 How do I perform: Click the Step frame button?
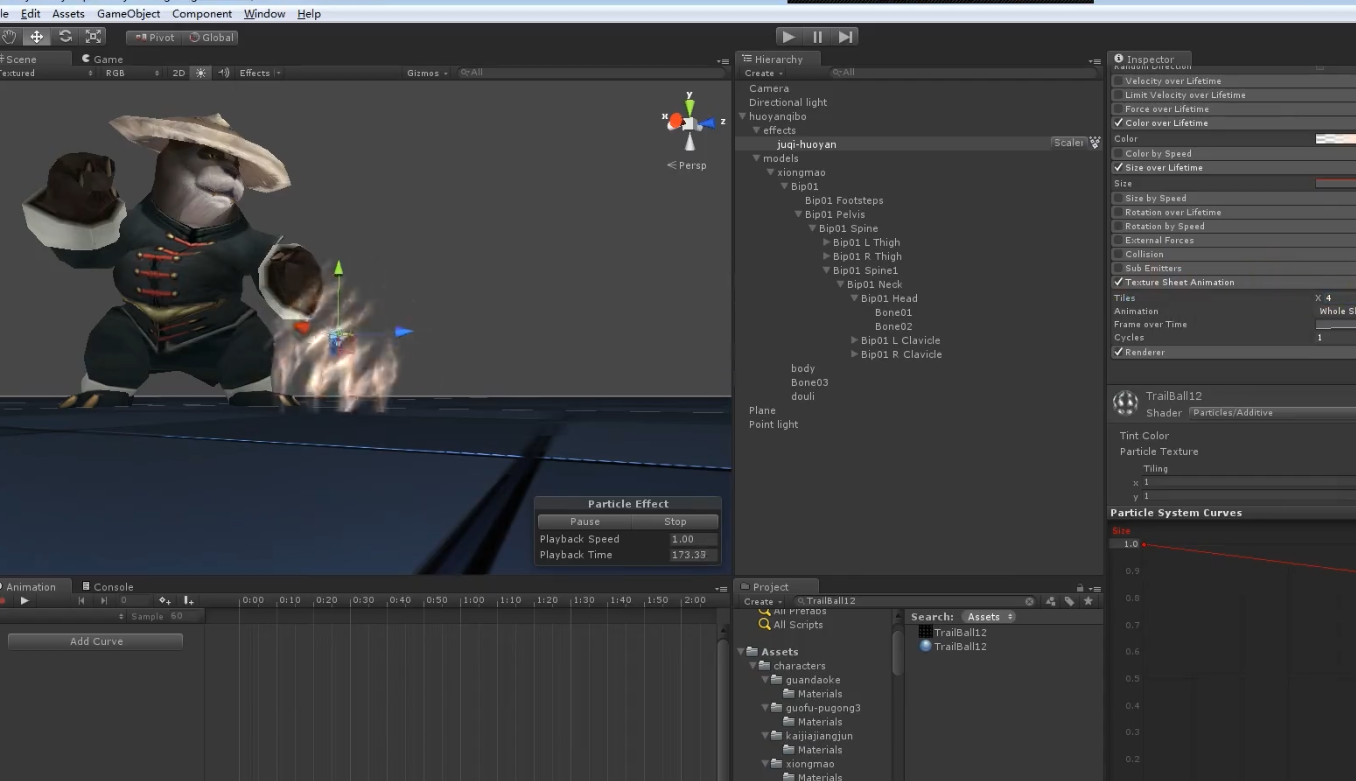click(846, 37)
